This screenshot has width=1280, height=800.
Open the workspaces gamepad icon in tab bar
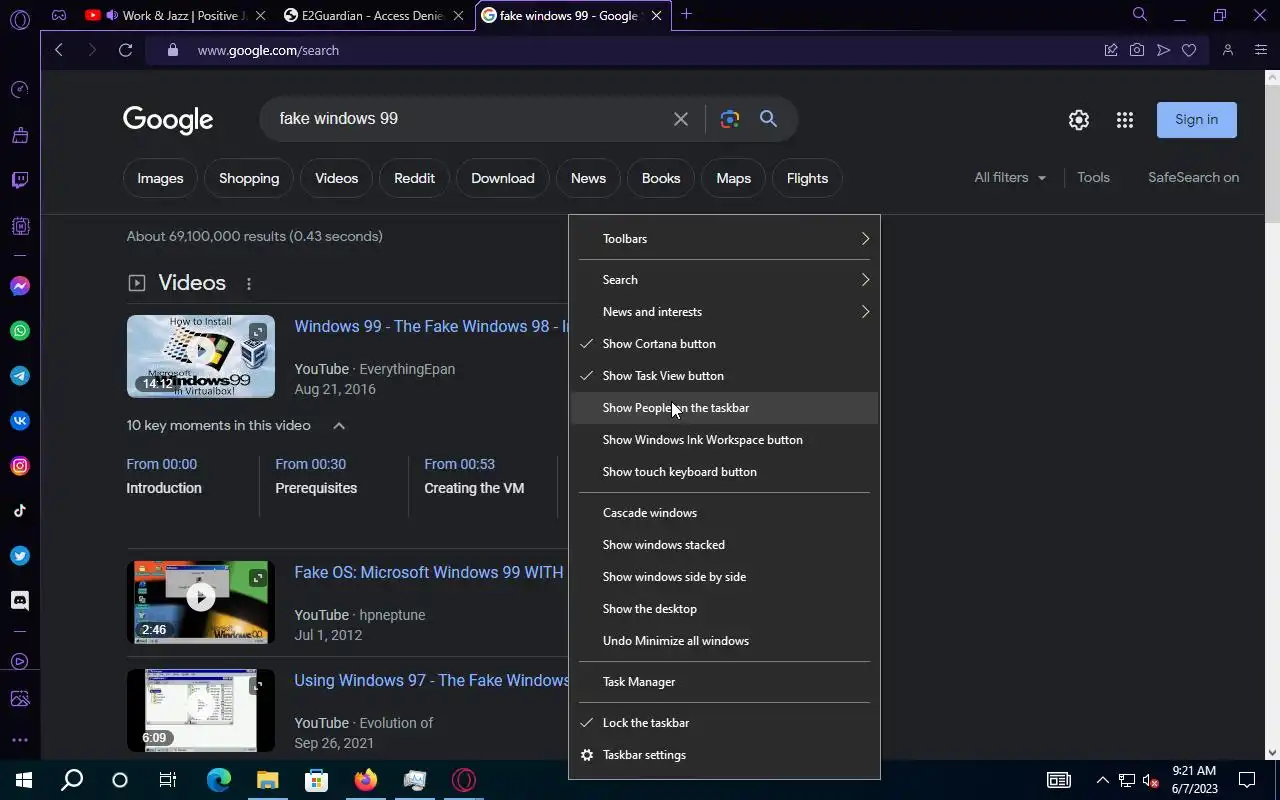pyautogui.click(x=59, y=15)
